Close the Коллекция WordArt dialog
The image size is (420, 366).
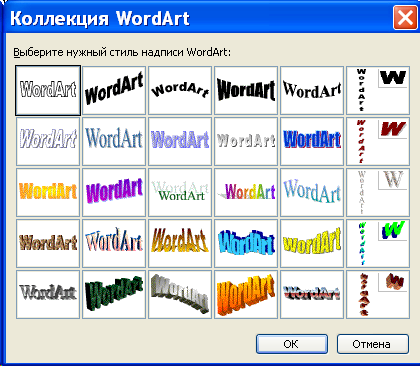pos(405,17)
